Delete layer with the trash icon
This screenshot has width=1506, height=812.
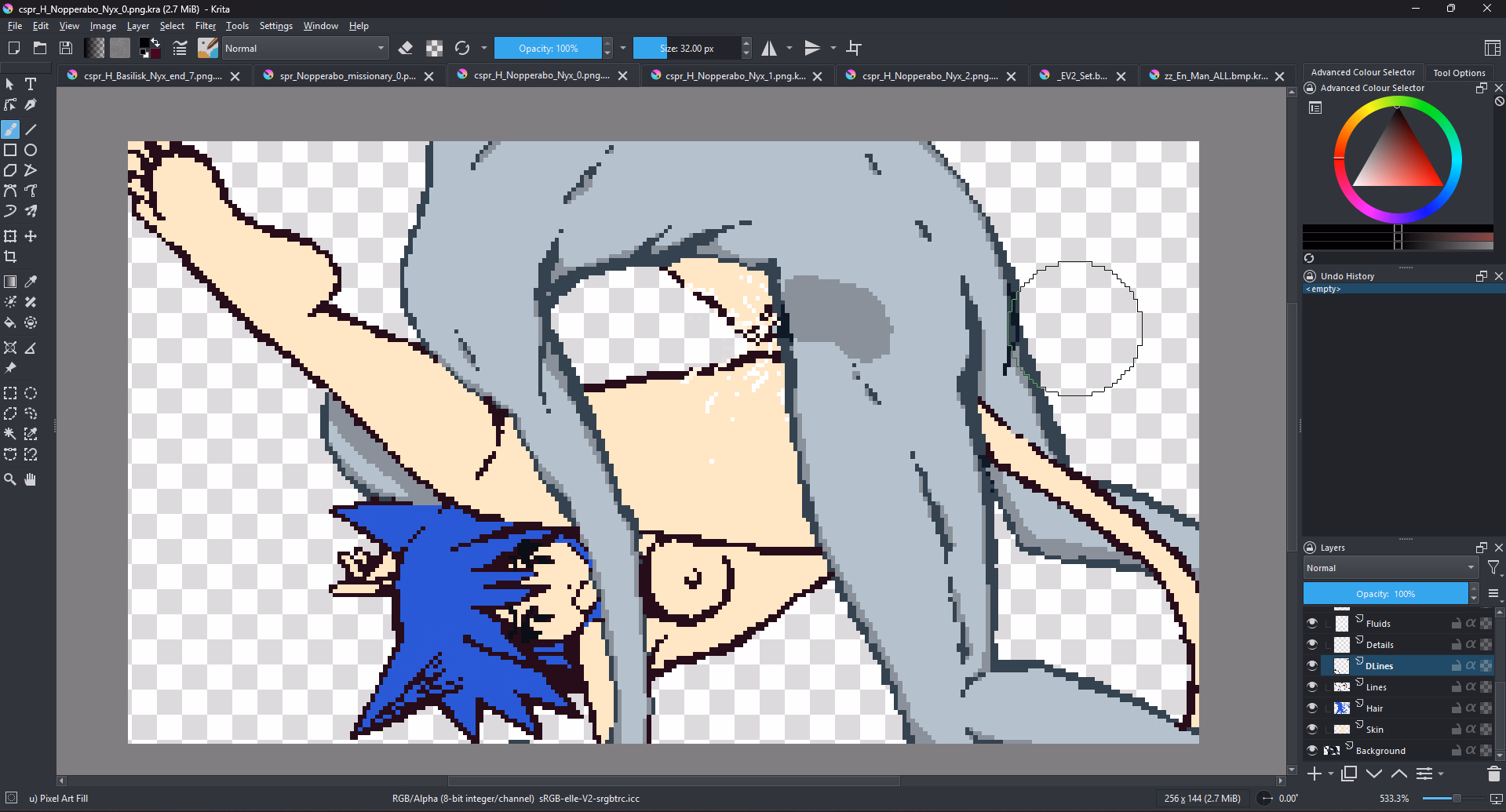[x=1493, y=774]
